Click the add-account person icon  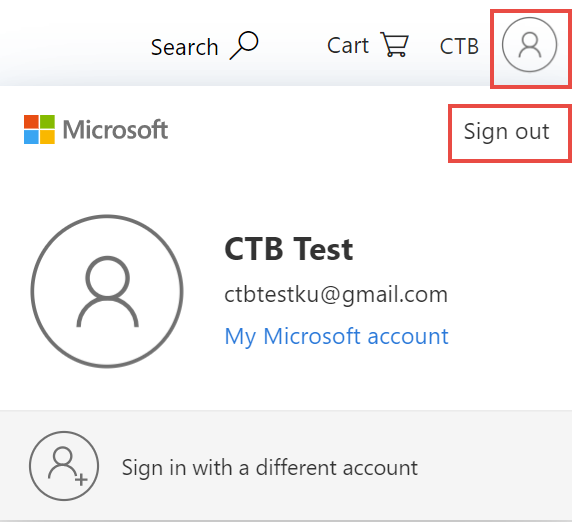tap(64, 466)
